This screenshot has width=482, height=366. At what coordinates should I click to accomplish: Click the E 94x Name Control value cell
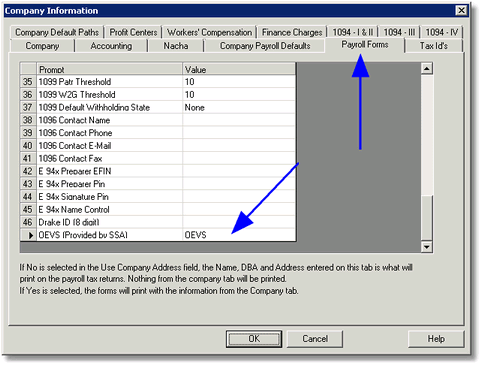pos(239,209)
